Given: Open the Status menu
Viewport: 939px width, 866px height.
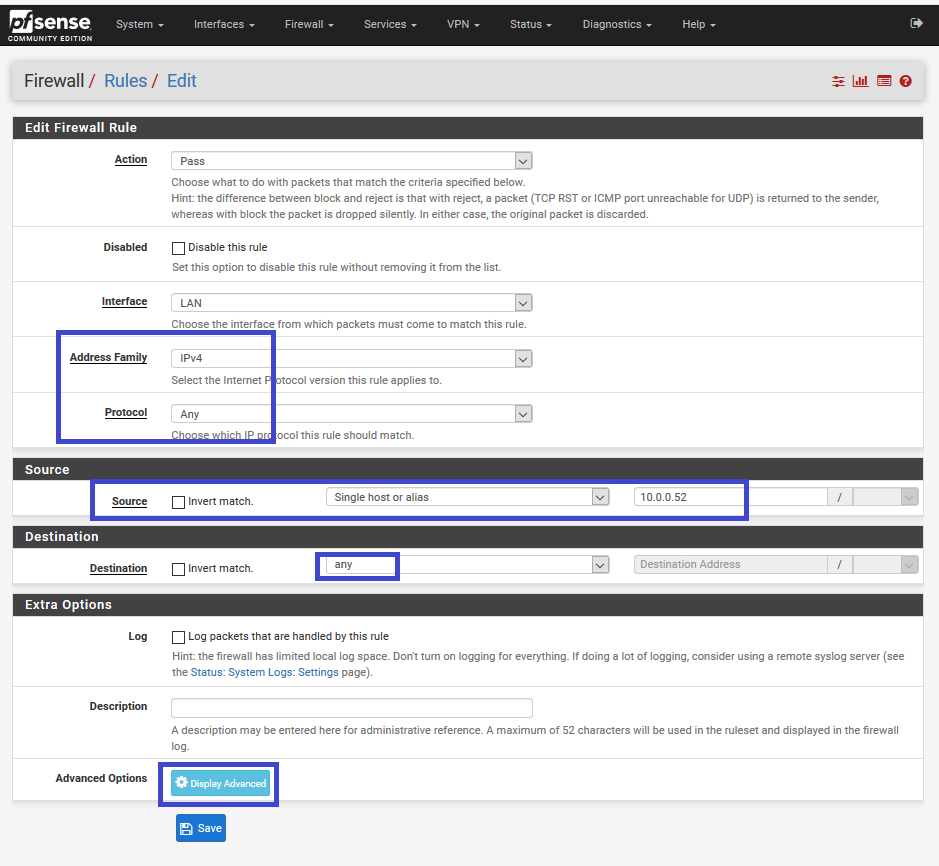Looking at the screenshot, I should tap(531, 25).
